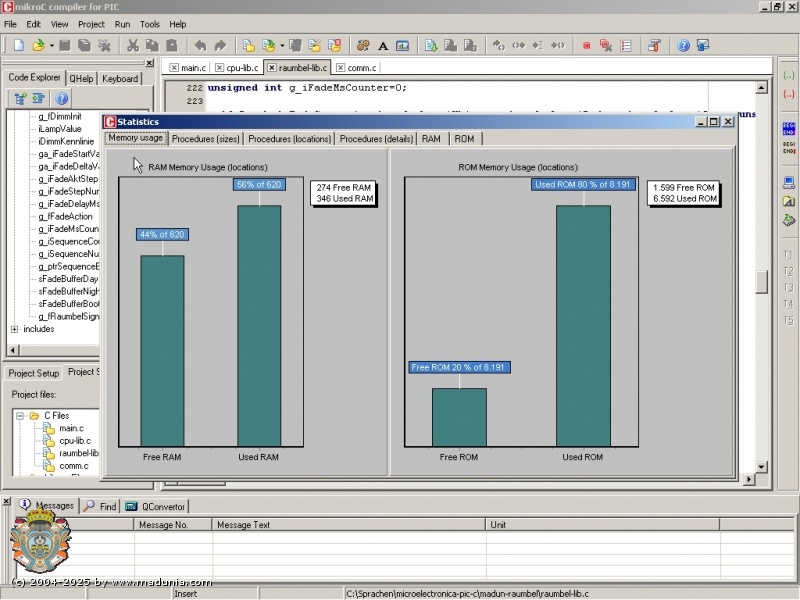Image resolution: width=800 pixels, height=600 pixels.
Task: Select cpu-lib.c in the Project files tree
Action: tap(75, 441)
